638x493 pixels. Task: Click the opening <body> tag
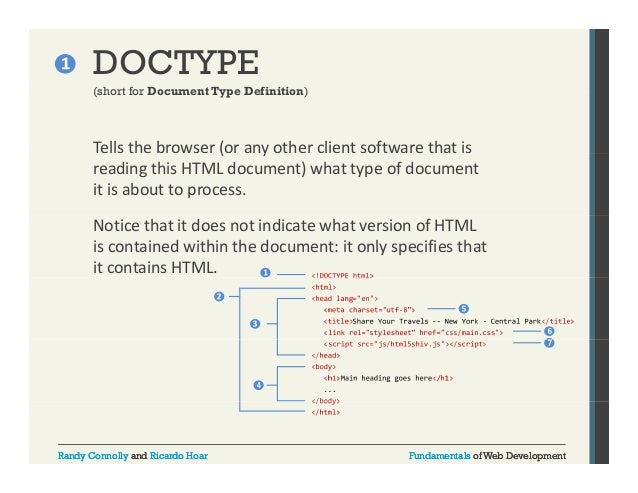[324, 366]
